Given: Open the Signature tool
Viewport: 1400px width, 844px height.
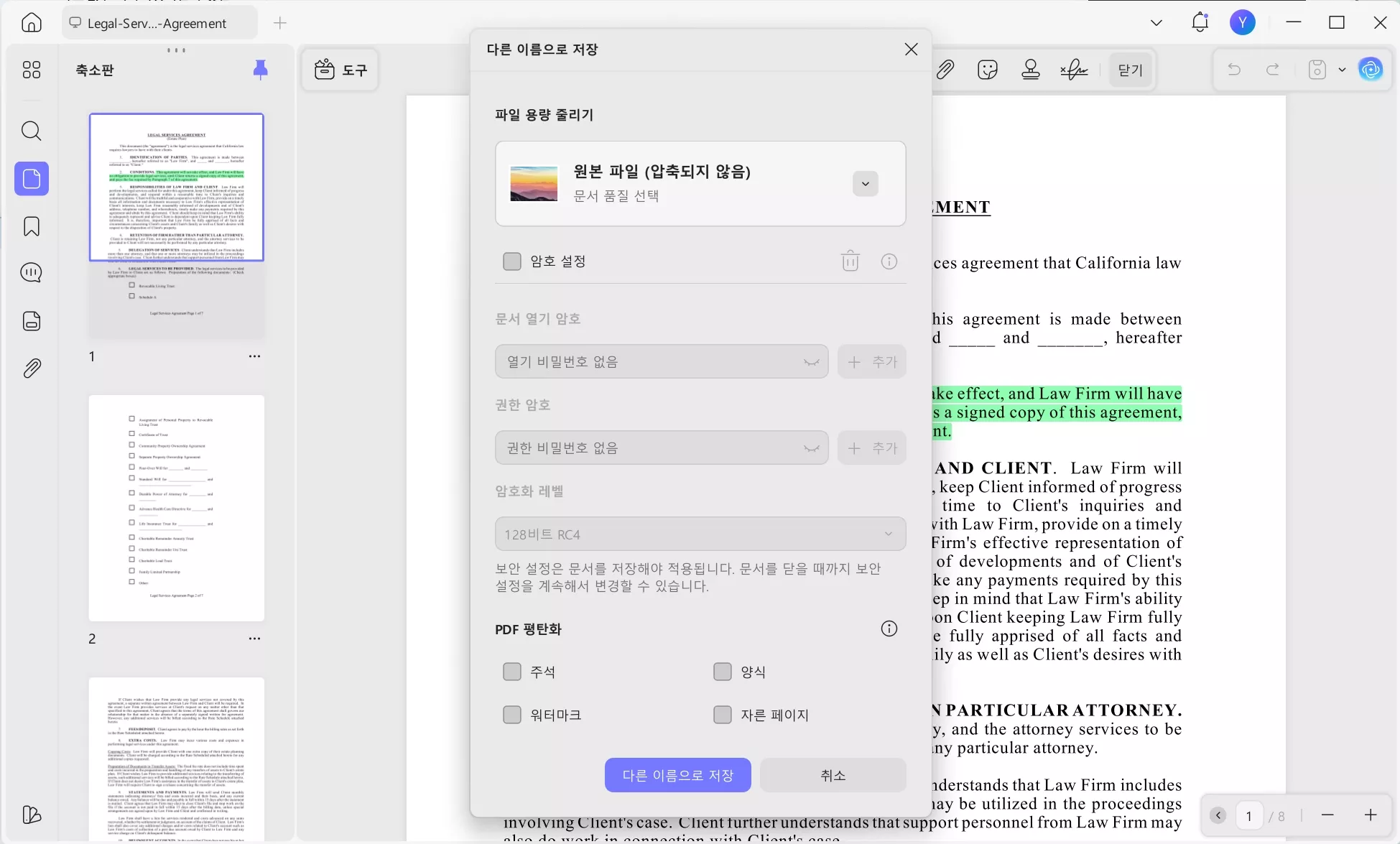Looking at the screenshot, I should (x=1074, y=70).
